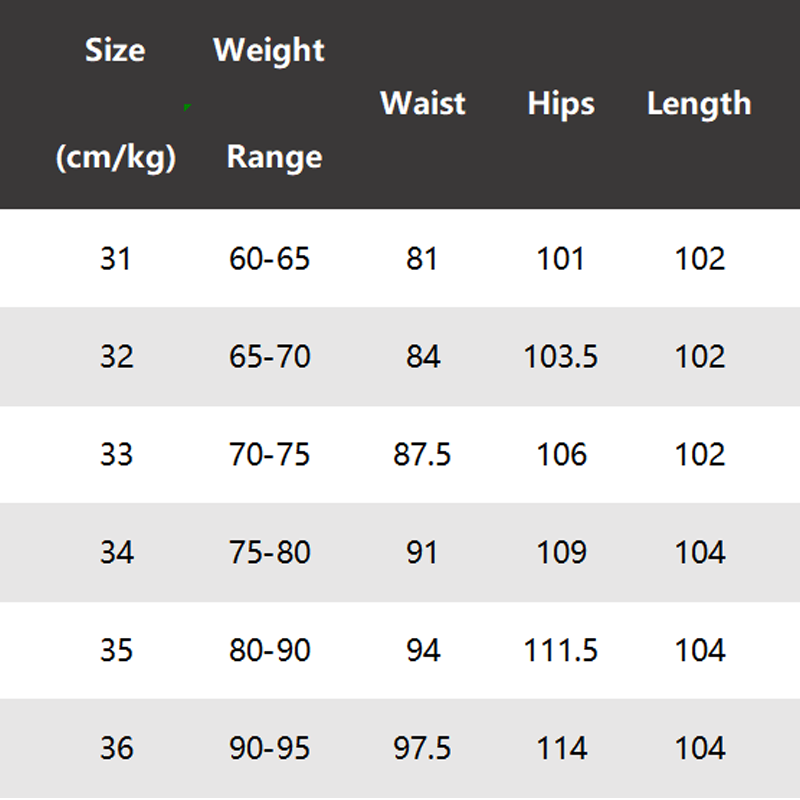Image resolution: width=800 pixels, height=800 pixels.
Task: Select the length value for size 34
Action: point(699,553)
